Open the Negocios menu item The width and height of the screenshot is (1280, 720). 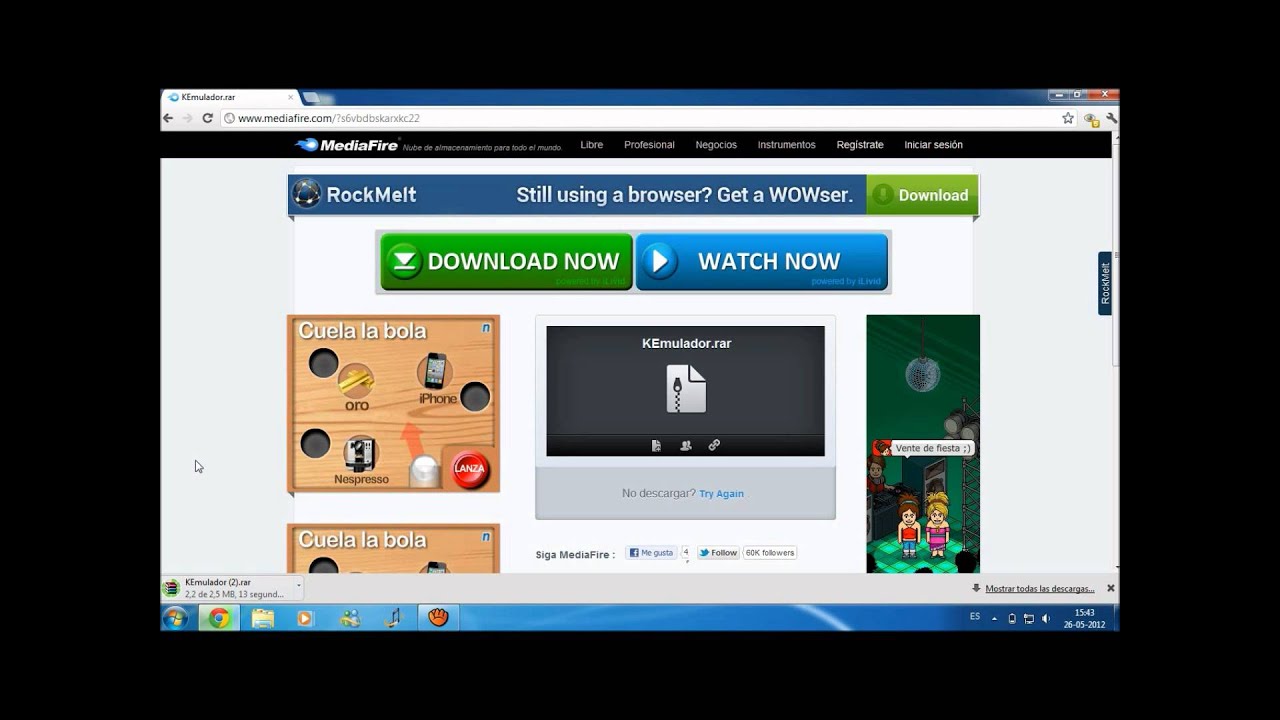[x=716, y=145]
